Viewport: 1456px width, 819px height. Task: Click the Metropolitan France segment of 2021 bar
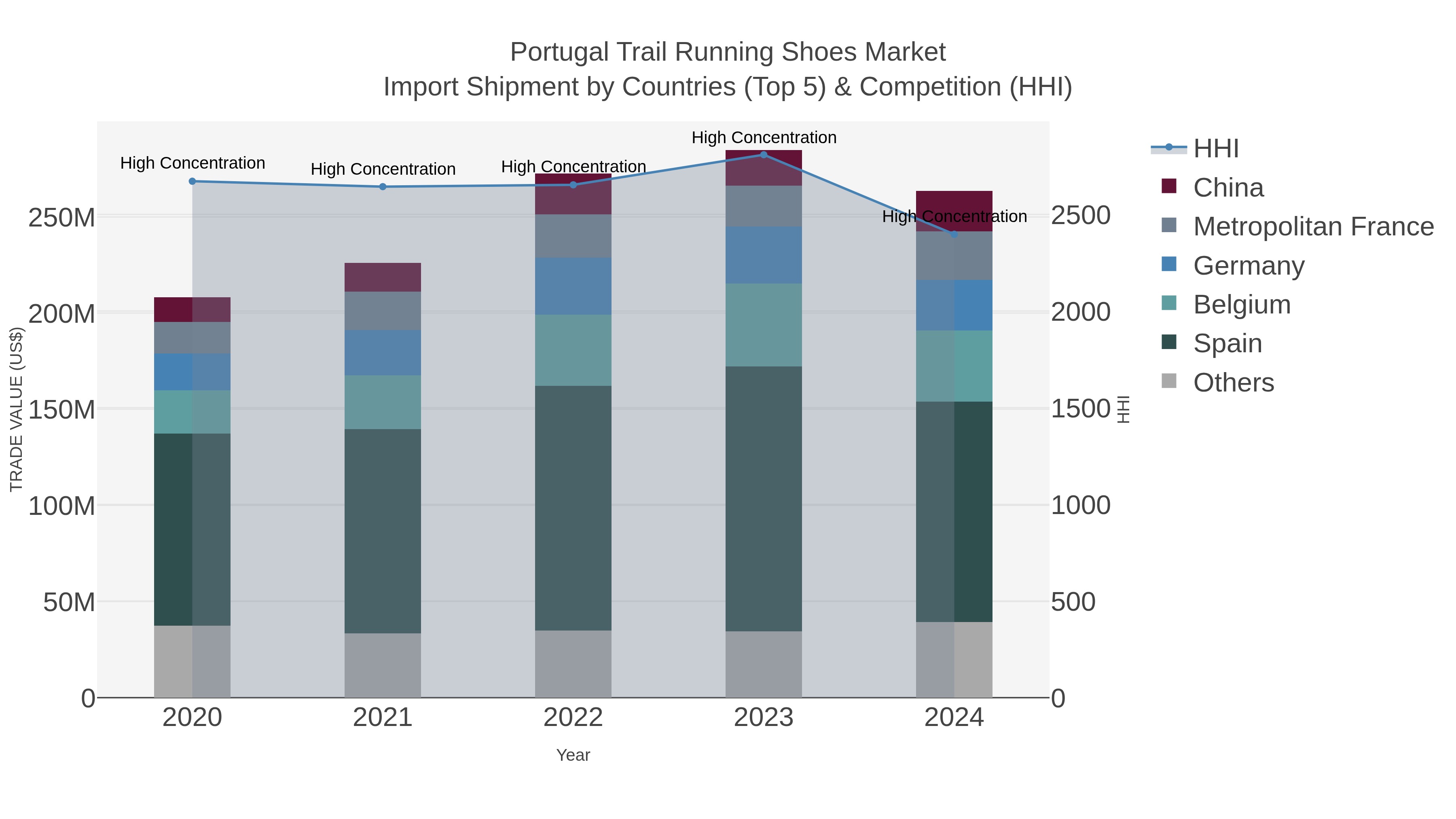[383, 311]
